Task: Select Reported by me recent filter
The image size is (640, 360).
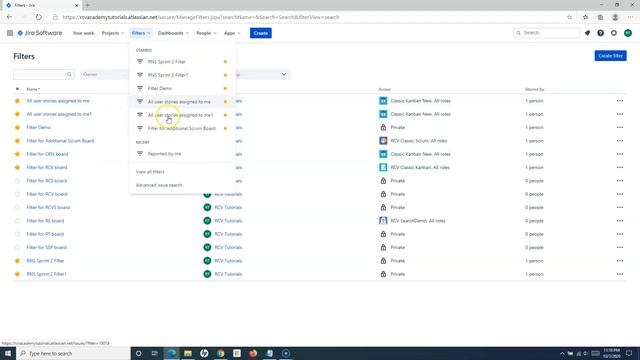Action: [182, 154]
